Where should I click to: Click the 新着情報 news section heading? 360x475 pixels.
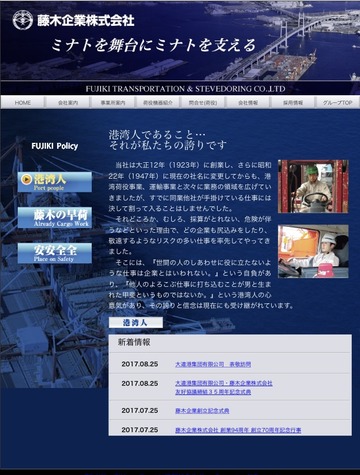point(134,342)
